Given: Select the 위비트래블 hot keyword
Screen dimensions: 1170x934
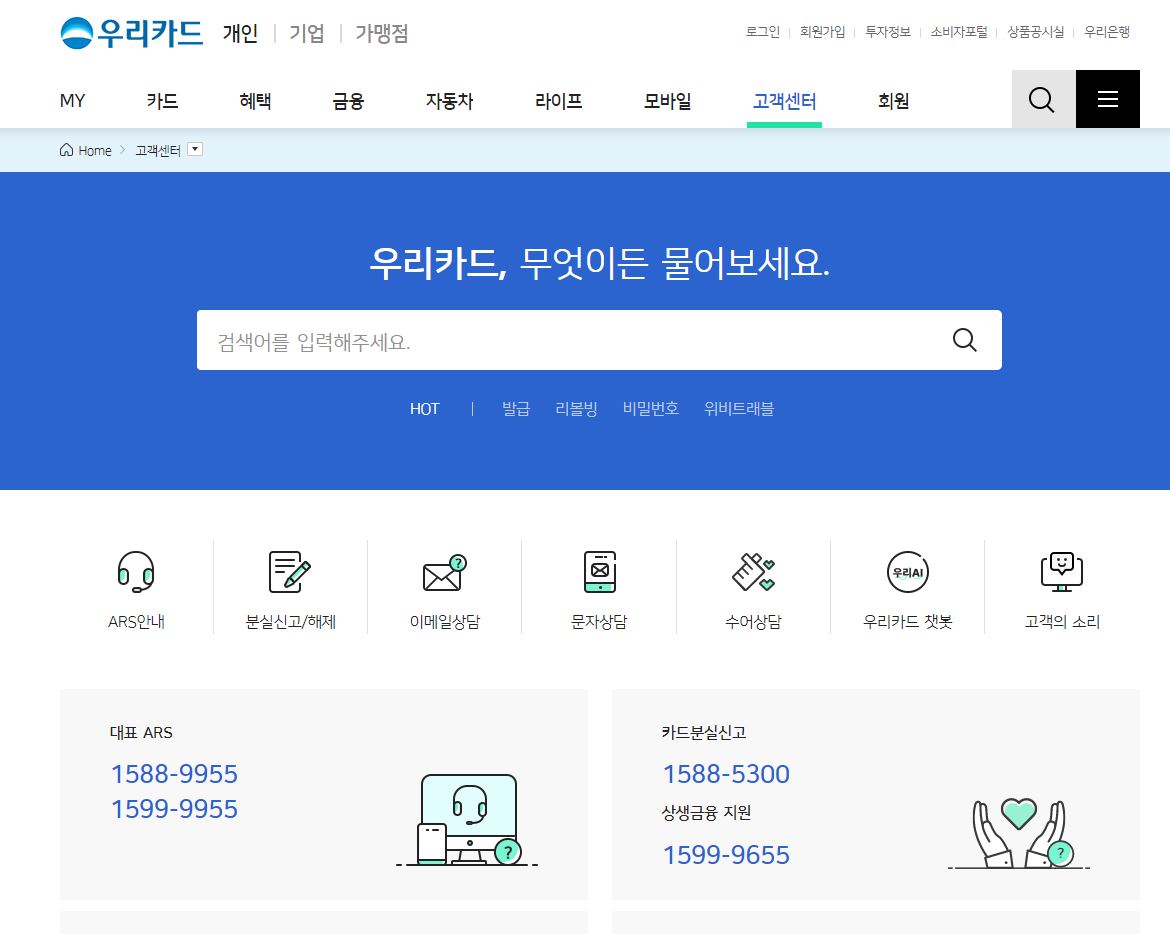Looking at the screenshot, I should (x=739, y=409).
